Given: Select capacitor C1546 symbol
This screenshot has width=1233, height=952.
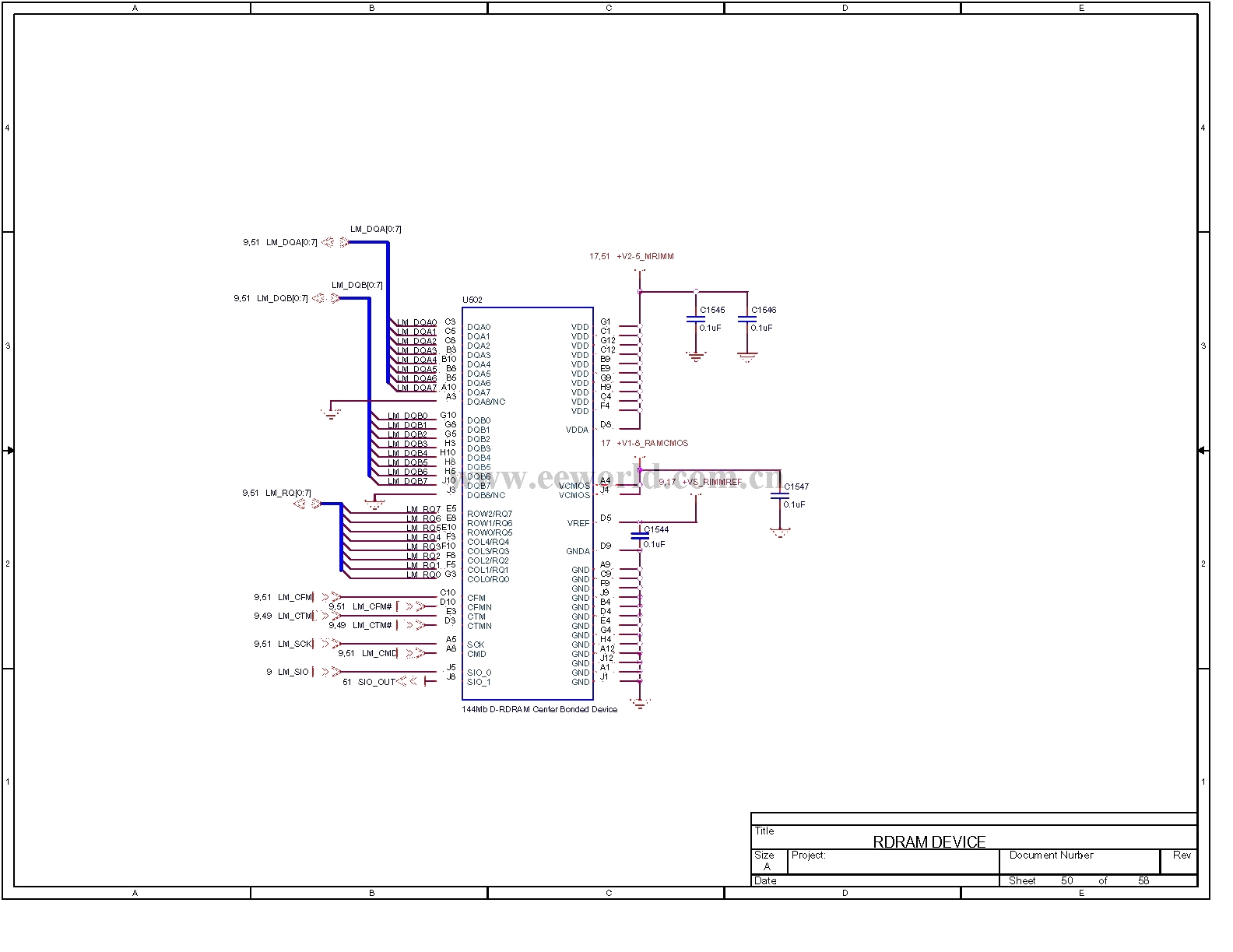Looking at the screenshot, I should pyautogui.click(x=747, y=319).
